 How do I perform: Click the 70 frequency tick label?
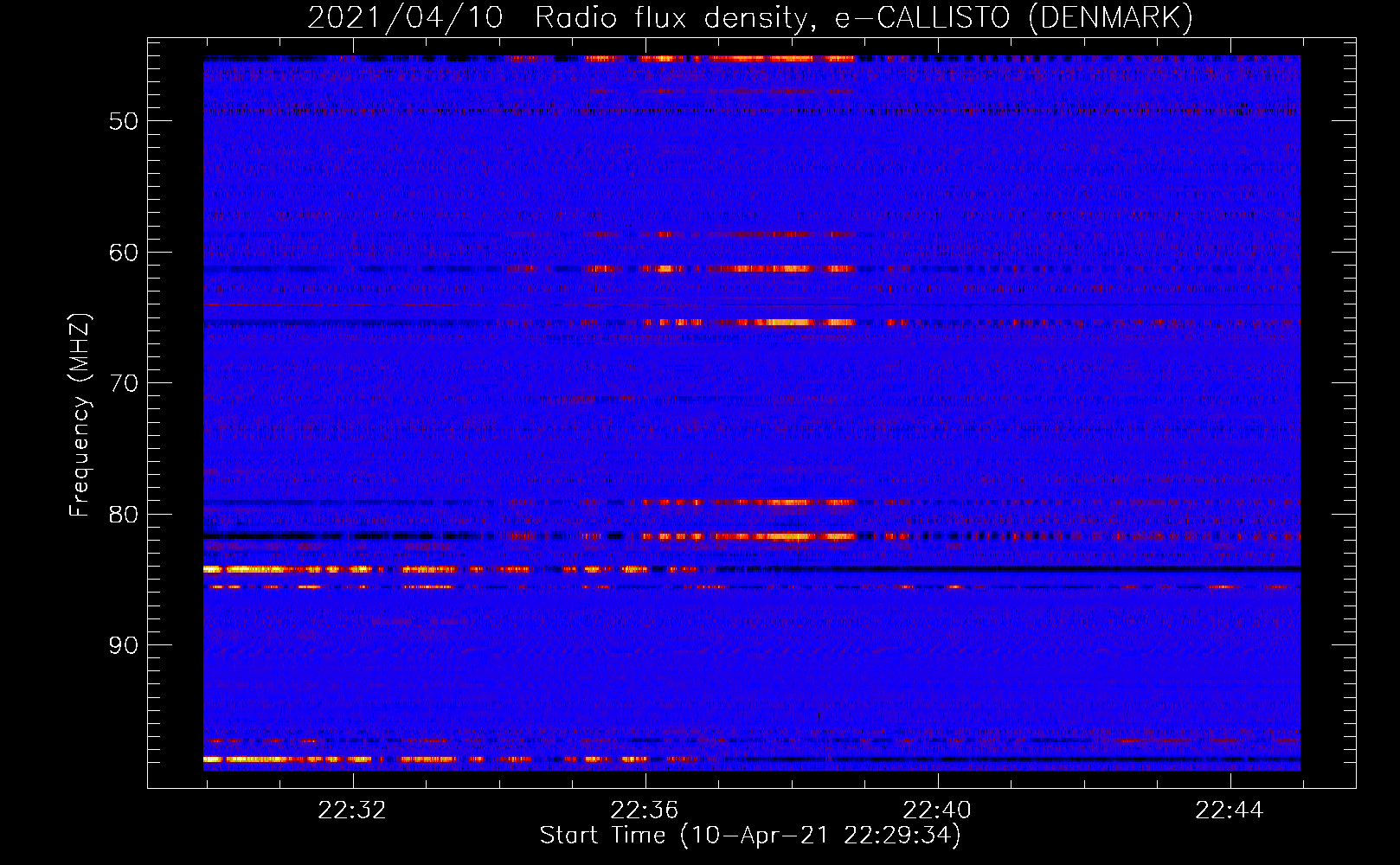pyautogui.click(x=124, y=383)
